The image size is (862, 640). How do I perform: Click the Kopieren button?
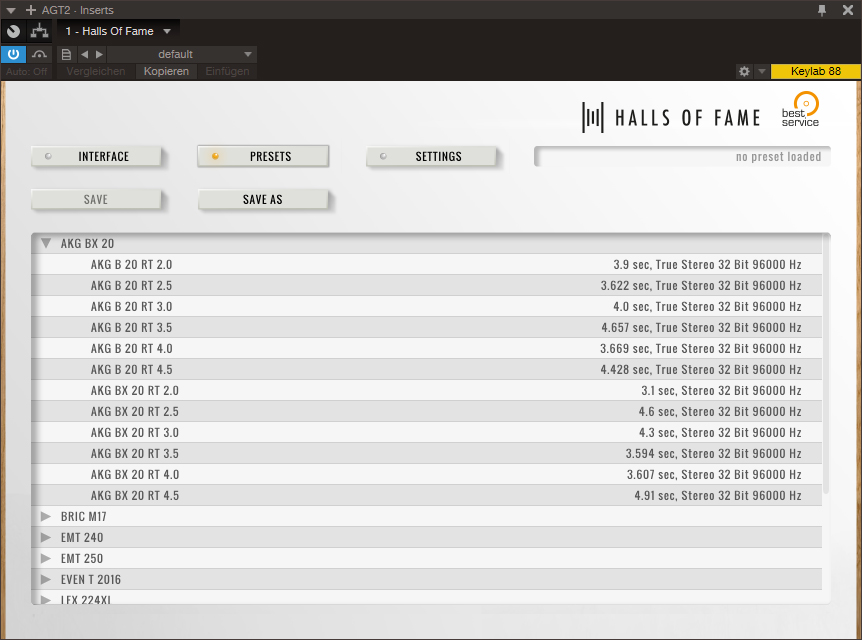coord(166,71)
